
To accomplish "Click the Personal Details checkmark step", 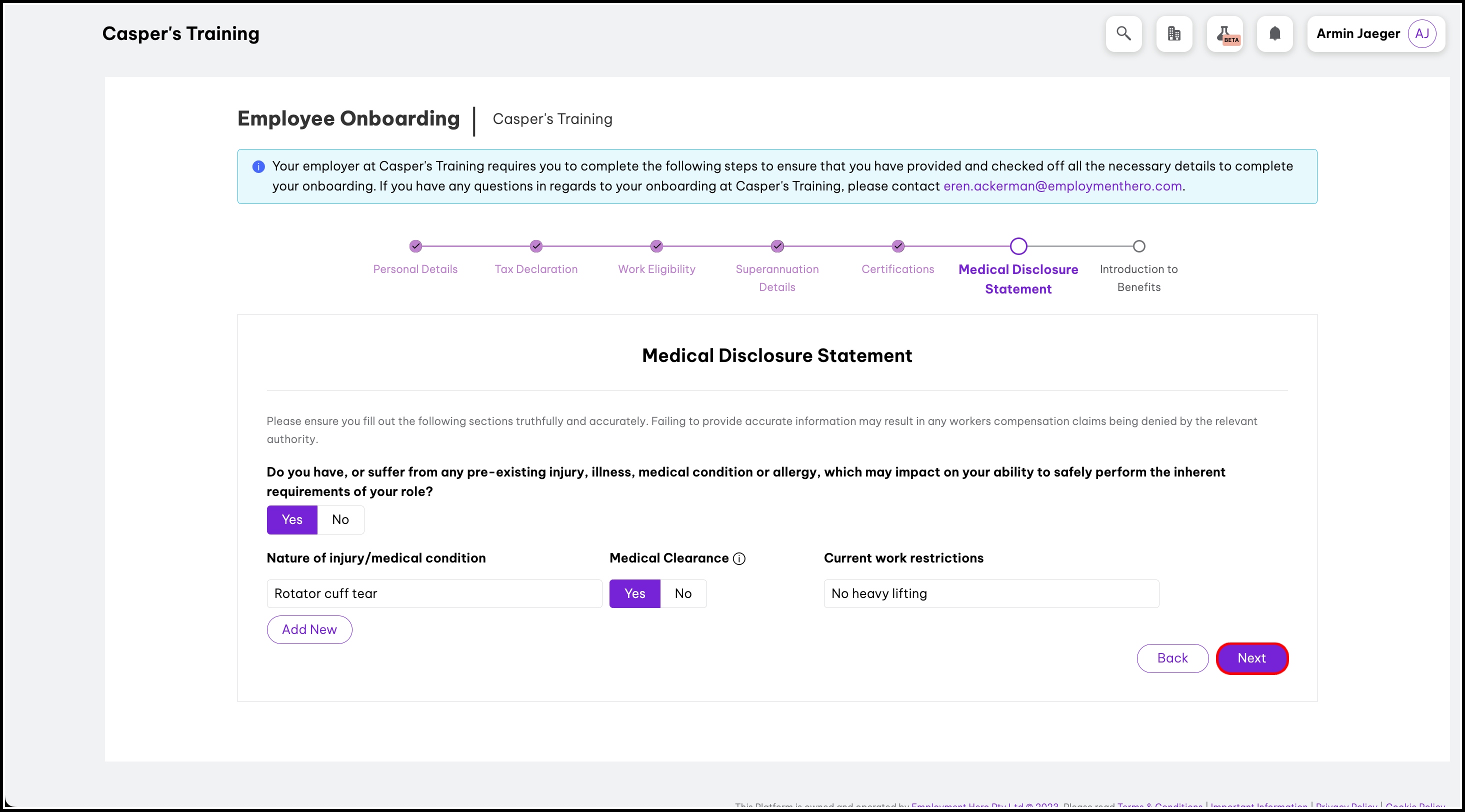I will click(x=415, y=246).
